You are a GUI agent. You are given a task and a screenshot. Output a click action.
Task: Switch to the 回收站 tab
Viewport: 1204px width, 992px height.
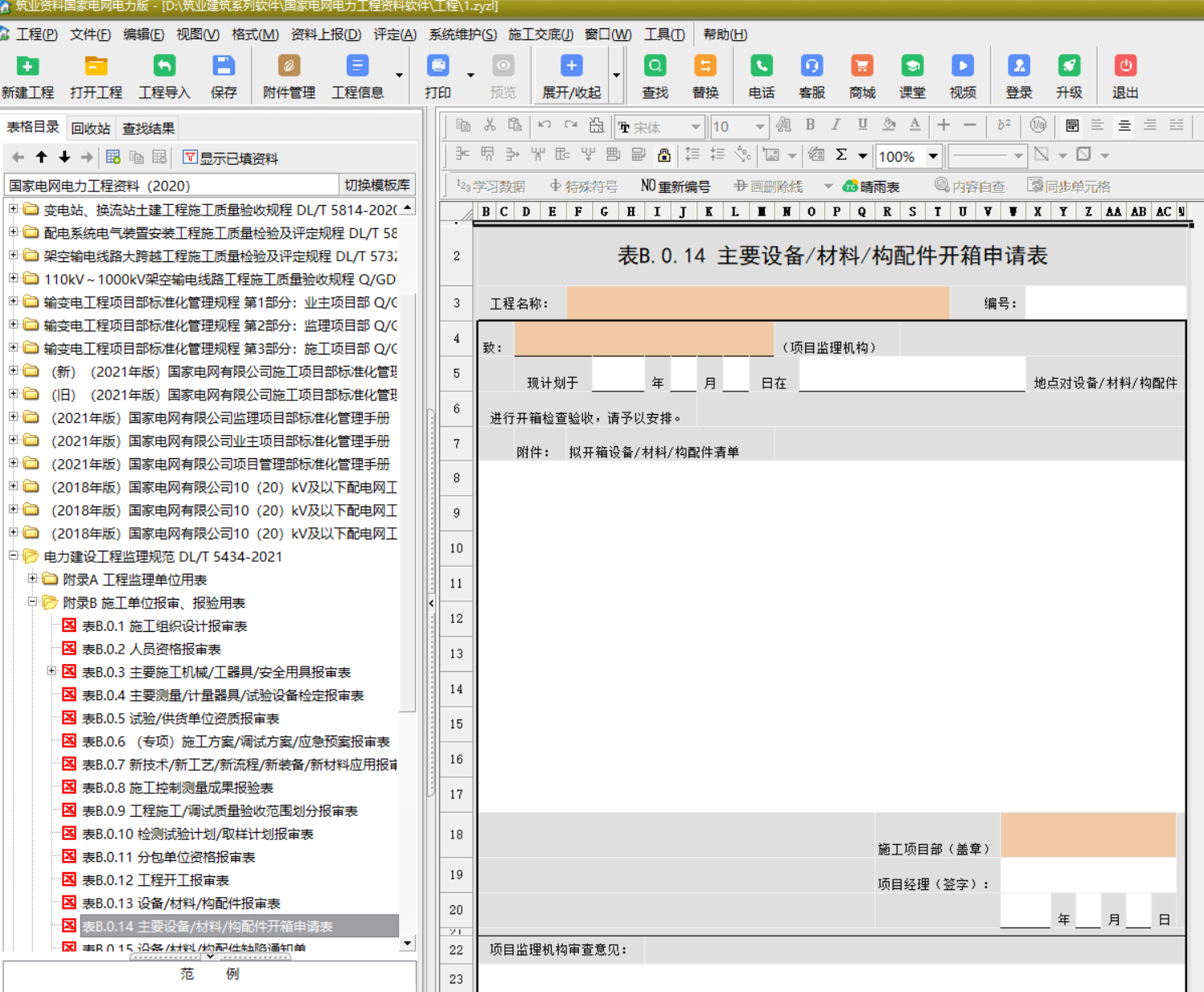point(91,129)
